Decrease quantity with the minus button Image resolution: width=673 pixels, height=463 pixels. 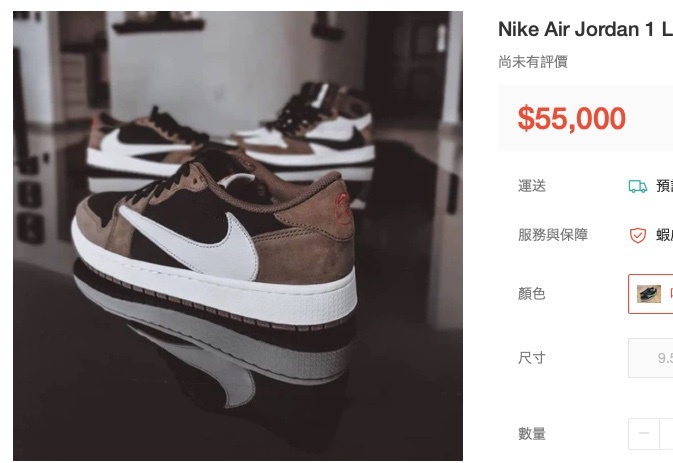coord(644,433)
